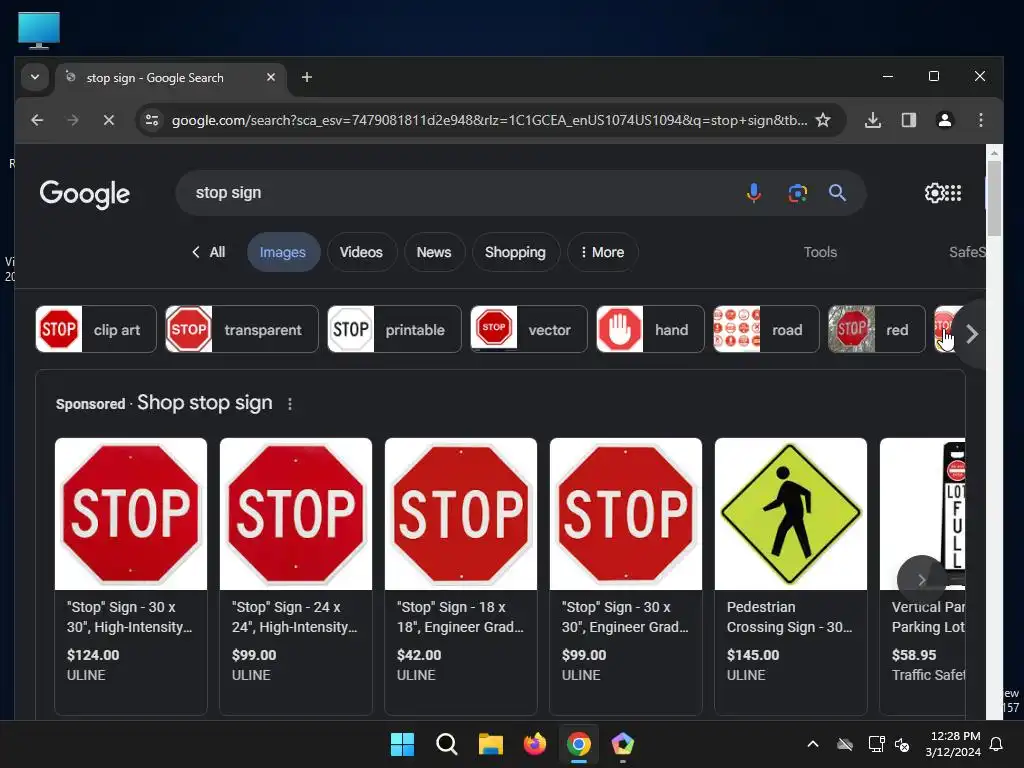1024x768 pixels.
Task: Open sponsored results three-dot options
Action: 290,404
